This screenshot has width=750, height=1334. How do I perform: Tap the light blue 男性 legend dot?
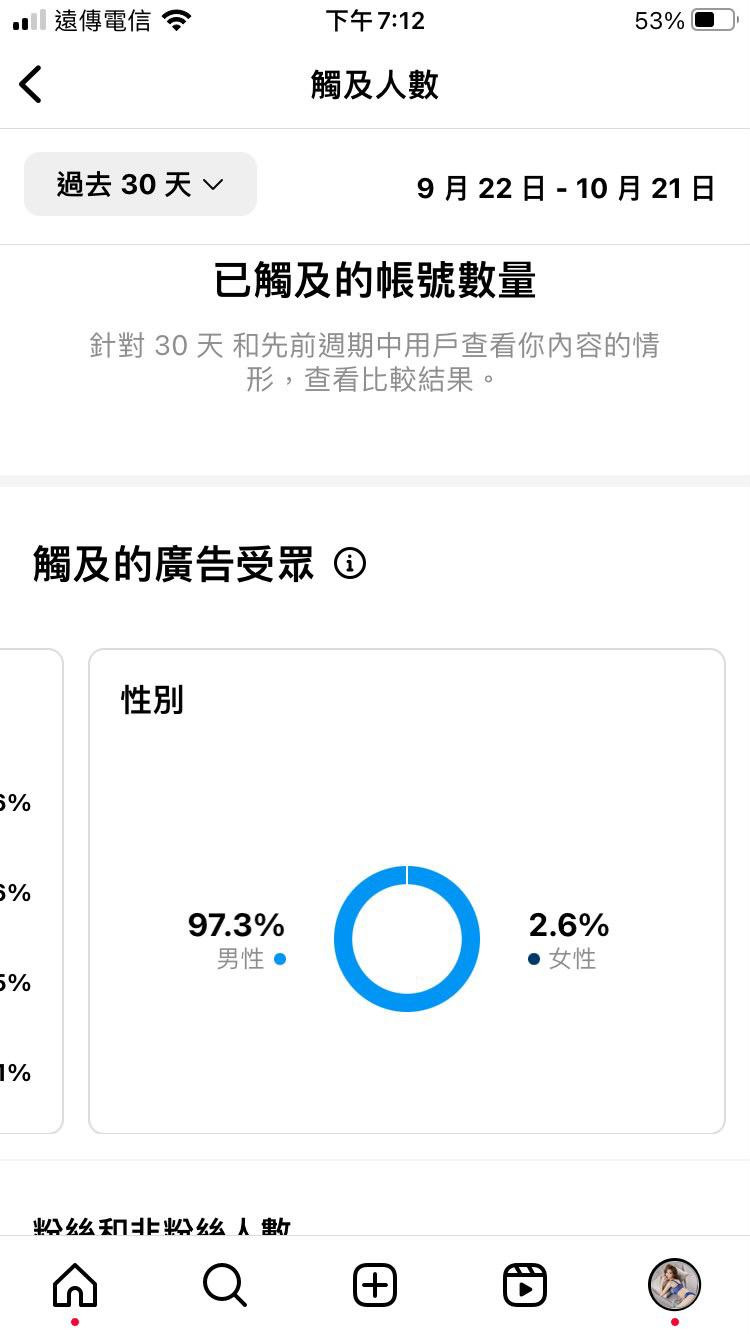coord(279,959)
